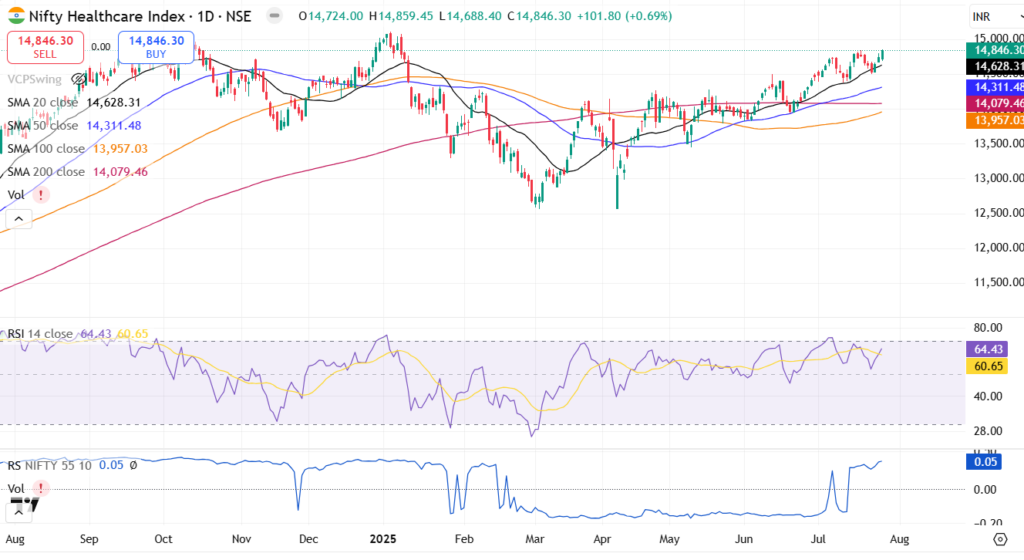The width and height of the screenshot is (1024, 560).
Task: Click the 12,500.00 price scale label
Action: [x=998, y=212]
